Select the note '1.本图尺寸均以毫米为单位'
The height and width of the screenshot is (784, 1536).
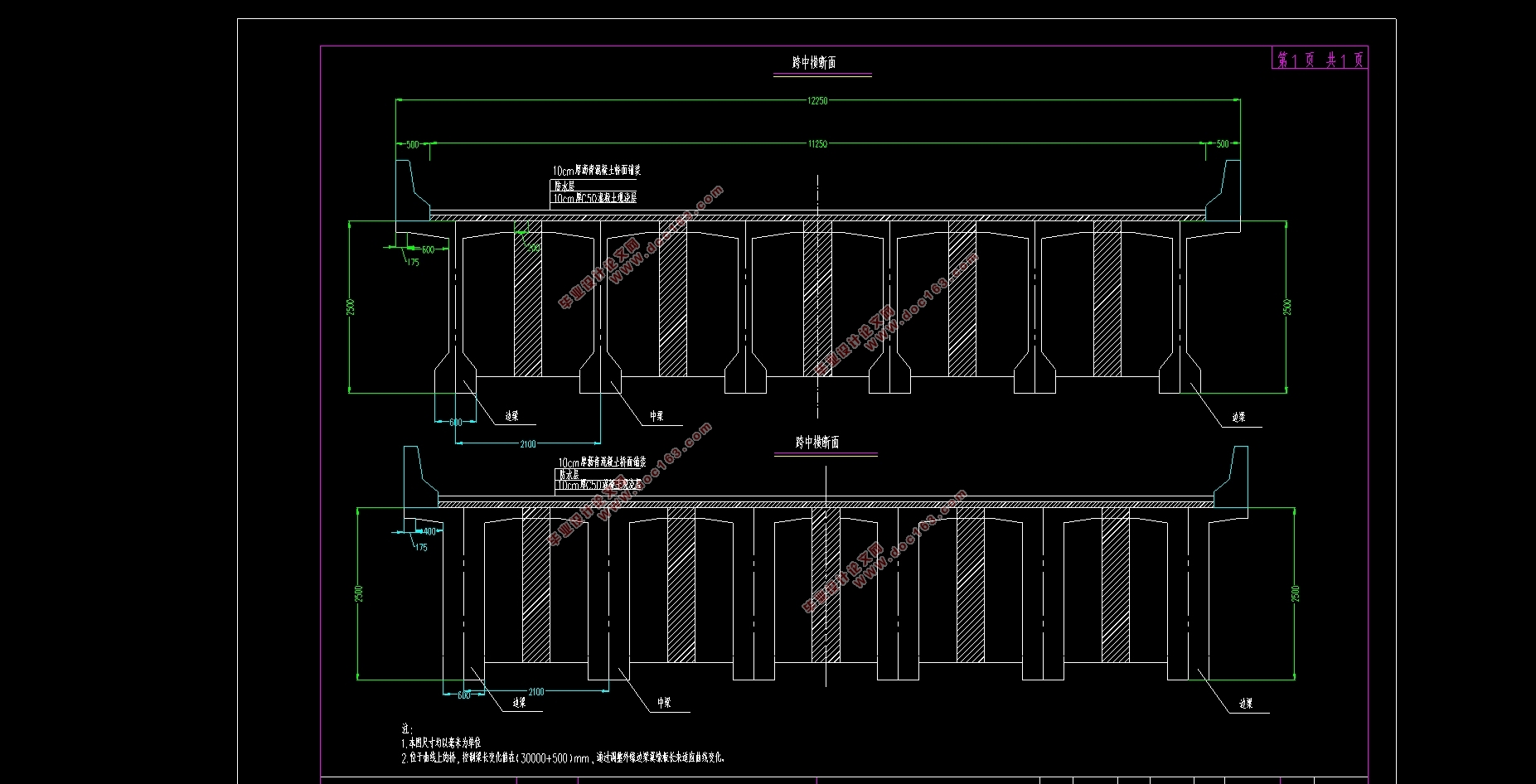click(x=441, y=743)
